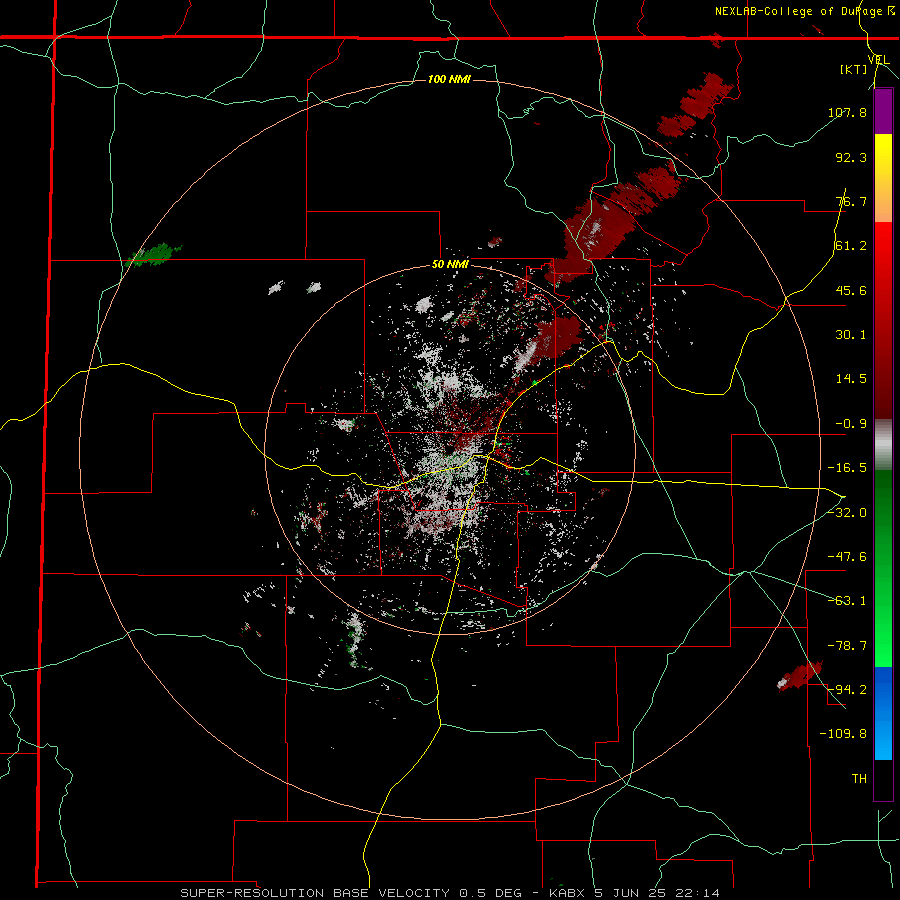Select the 107.8 scale value
900x900 pixels.
click(x=847, y=112)
